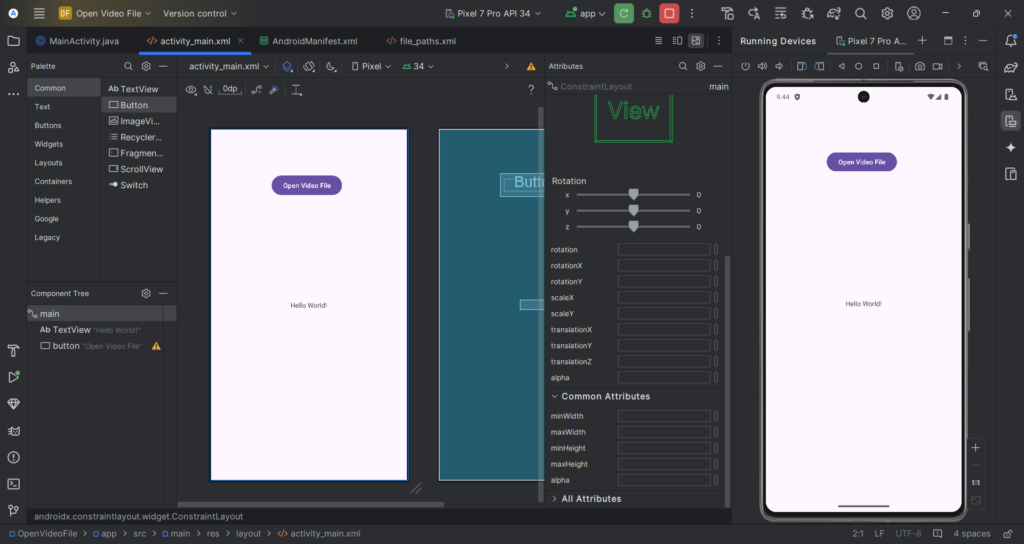Select Pixel 7 Pro A... device tab
Image resolution: width=1024 pixels, height=544 pixels.
point(871,40)
